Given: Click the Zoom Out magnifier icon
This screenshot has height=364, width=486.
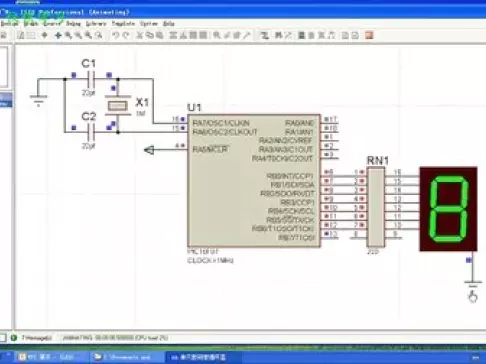Looking at the screenshot, I should [78, 35].
